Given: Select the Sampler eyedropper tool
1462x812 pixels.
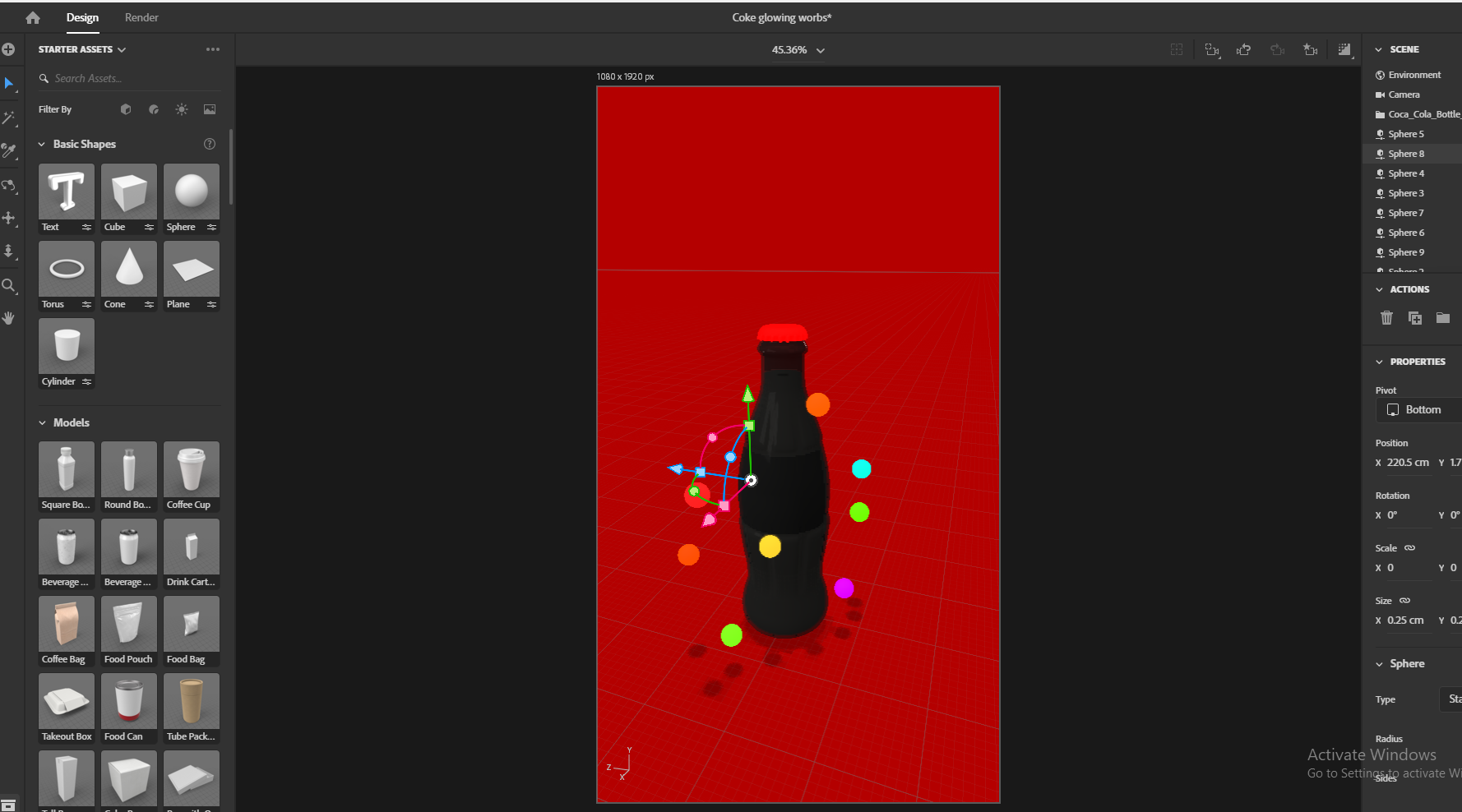Looking at the screenshot, I should (9, 151).
